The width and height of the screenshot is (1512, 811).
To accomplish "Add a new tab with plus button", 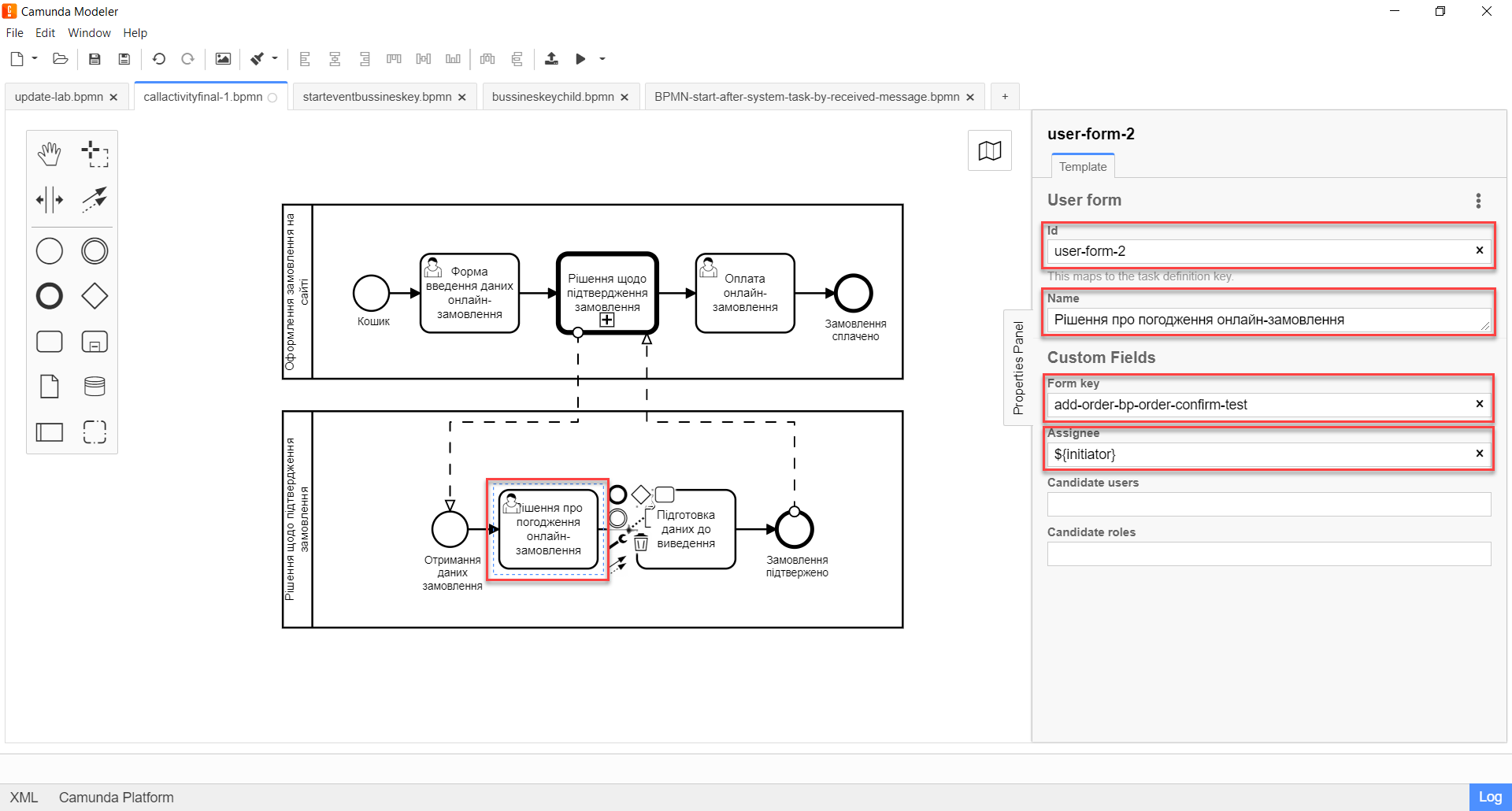I will [1005, 97].
